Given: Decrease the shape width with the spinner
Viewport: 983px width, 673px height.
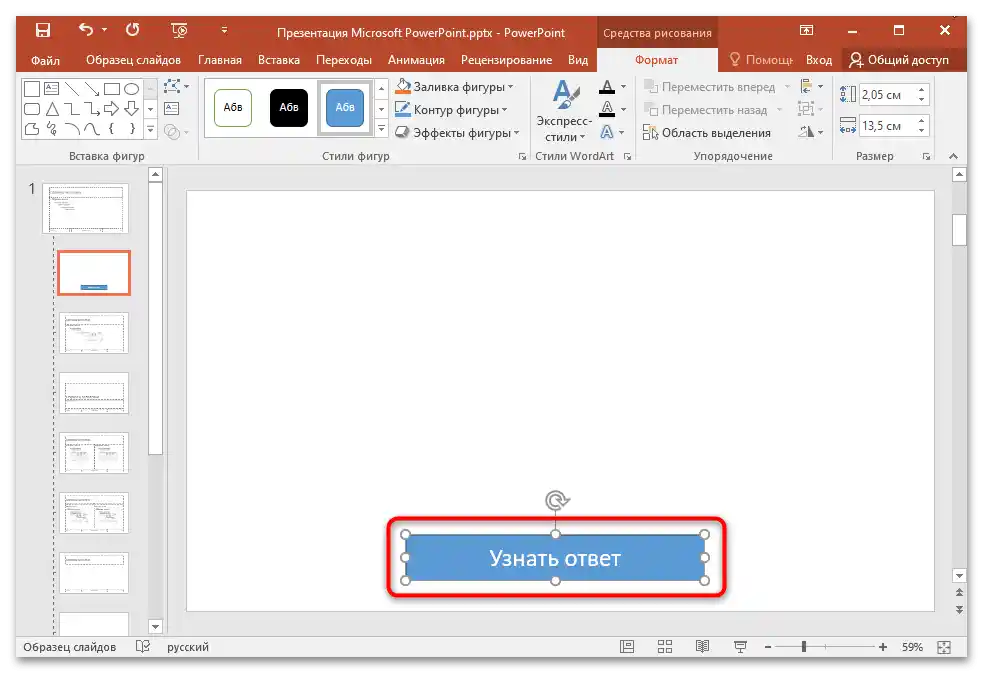Looking at the screenshot, I should click(922, 131).
